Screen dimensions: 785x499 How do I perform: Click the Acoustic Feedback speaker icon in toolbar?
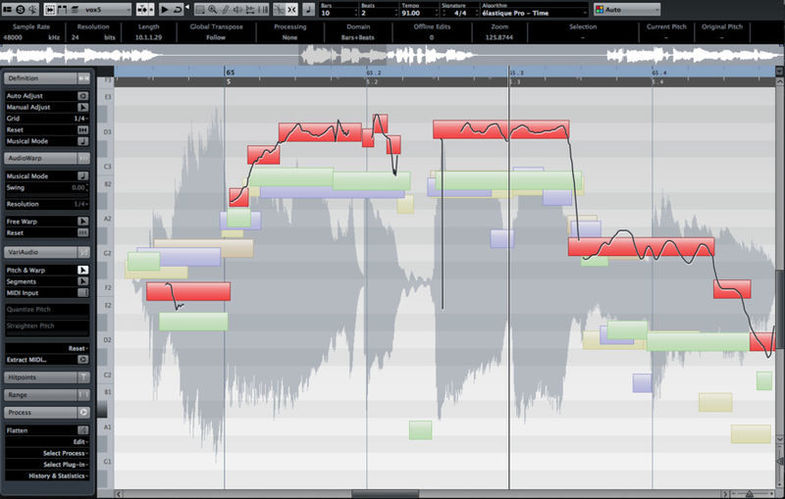coord(34,9)
